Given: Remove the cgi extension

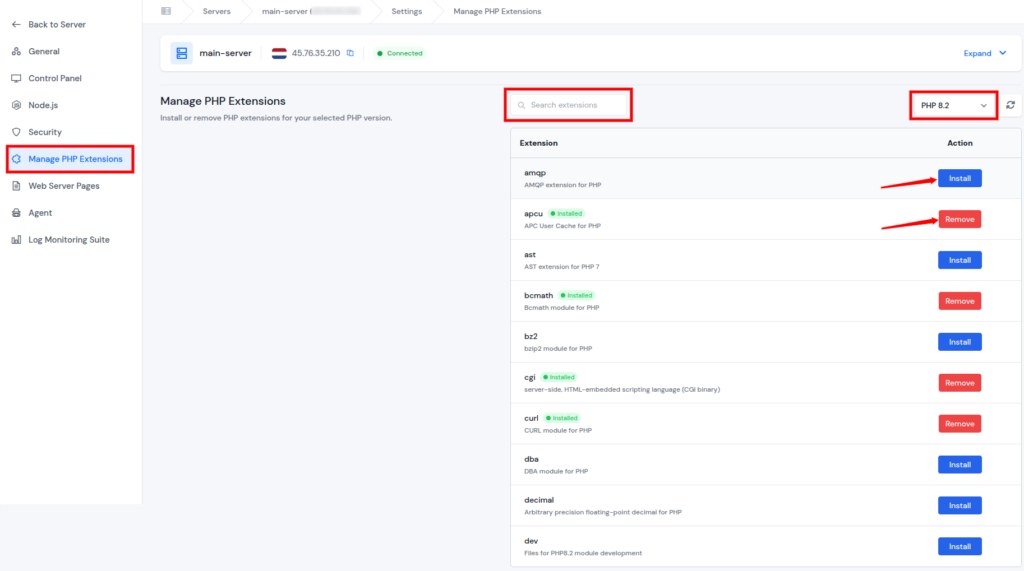Looking at the screenshot, I should [959, 383].
